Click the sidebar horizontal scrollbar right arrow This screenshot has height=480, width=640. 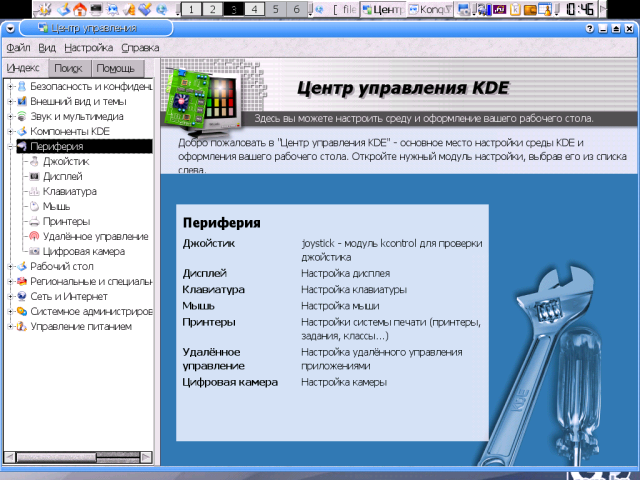pyautogui.click(x=148, y=457)
